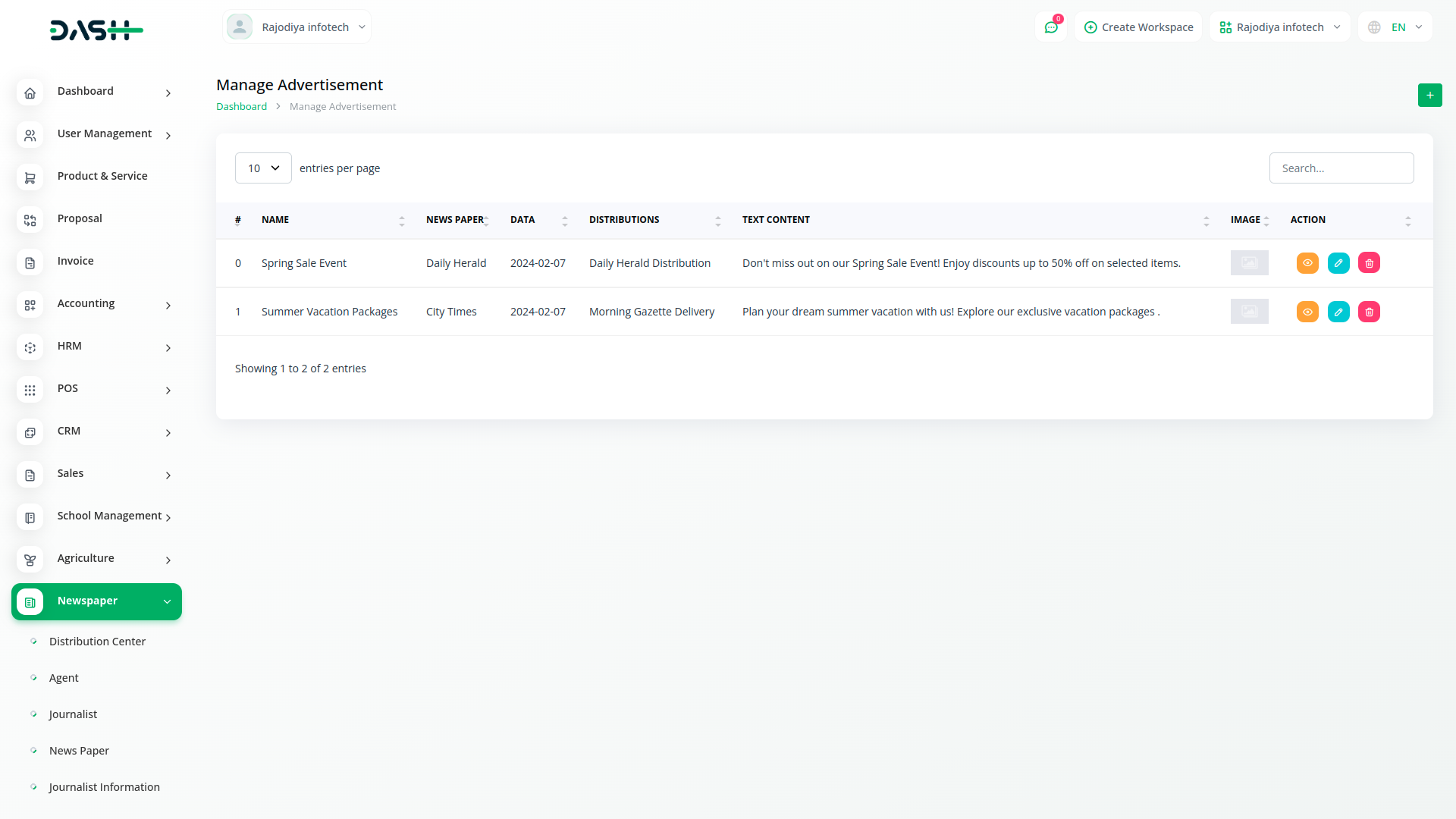Edit the Spring Sale Event row
Image resolution: width=1456 pixels, height=819 pixels.
coord(1338,263)
